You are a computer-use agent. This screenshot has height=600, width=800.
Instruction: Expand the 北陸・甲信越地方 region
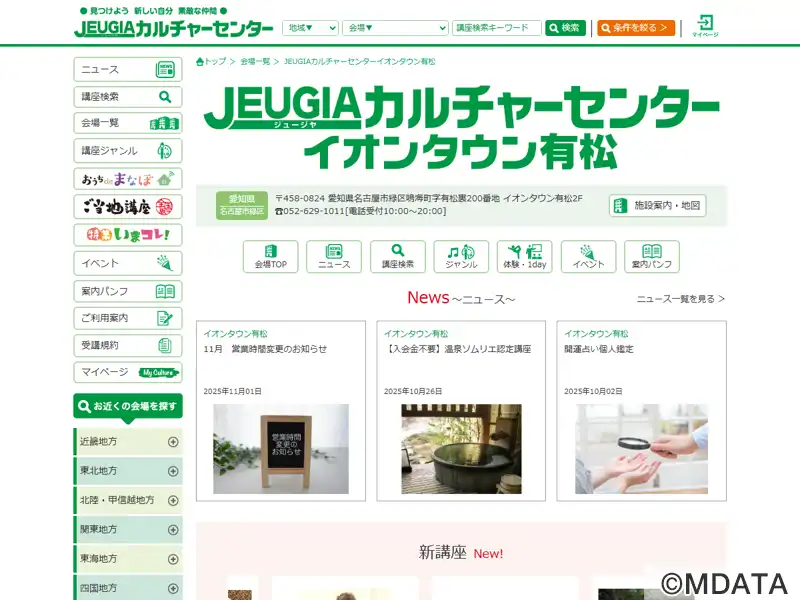[128, 501]
